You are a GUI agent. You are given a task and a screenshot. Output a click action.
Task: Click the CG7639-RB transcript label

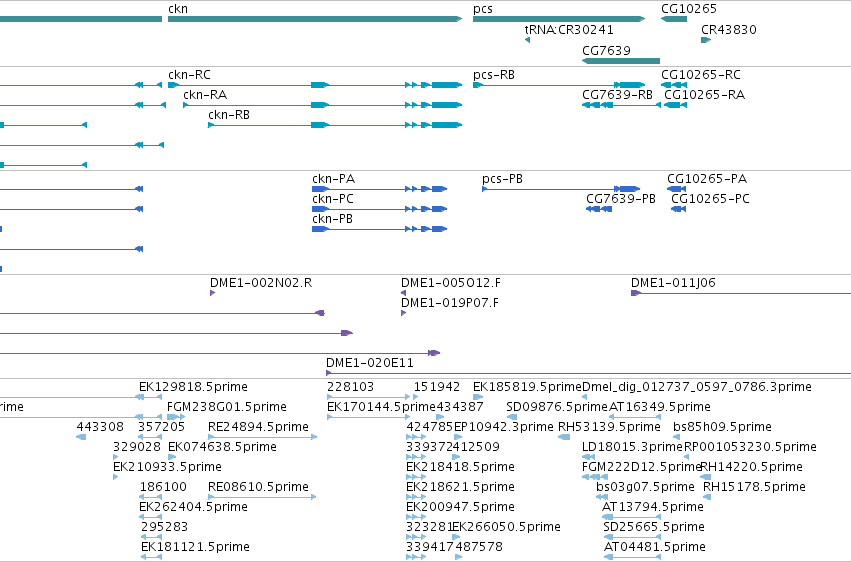coord(617,95)
